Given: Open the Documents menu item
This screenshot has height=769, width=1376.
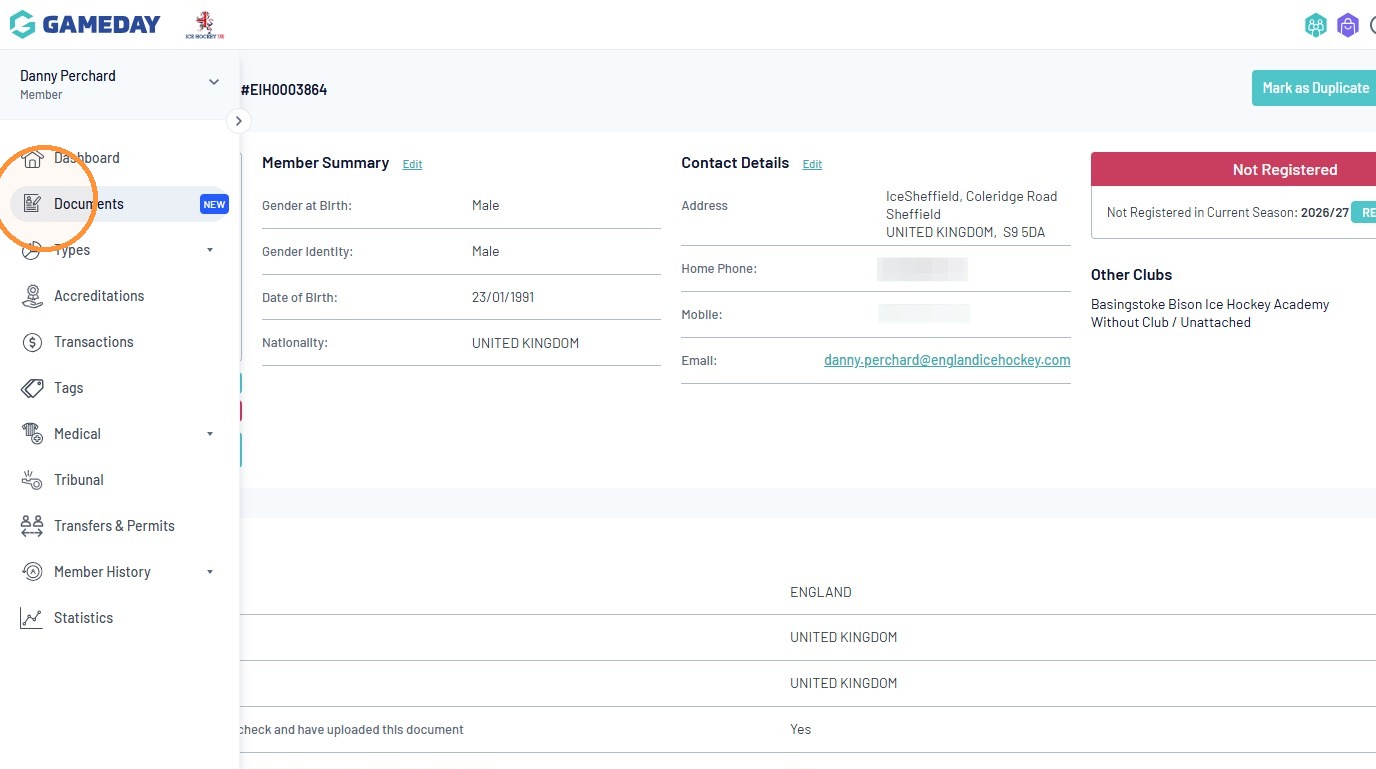Looking at the screenshot, I should [x=120, y=204].
